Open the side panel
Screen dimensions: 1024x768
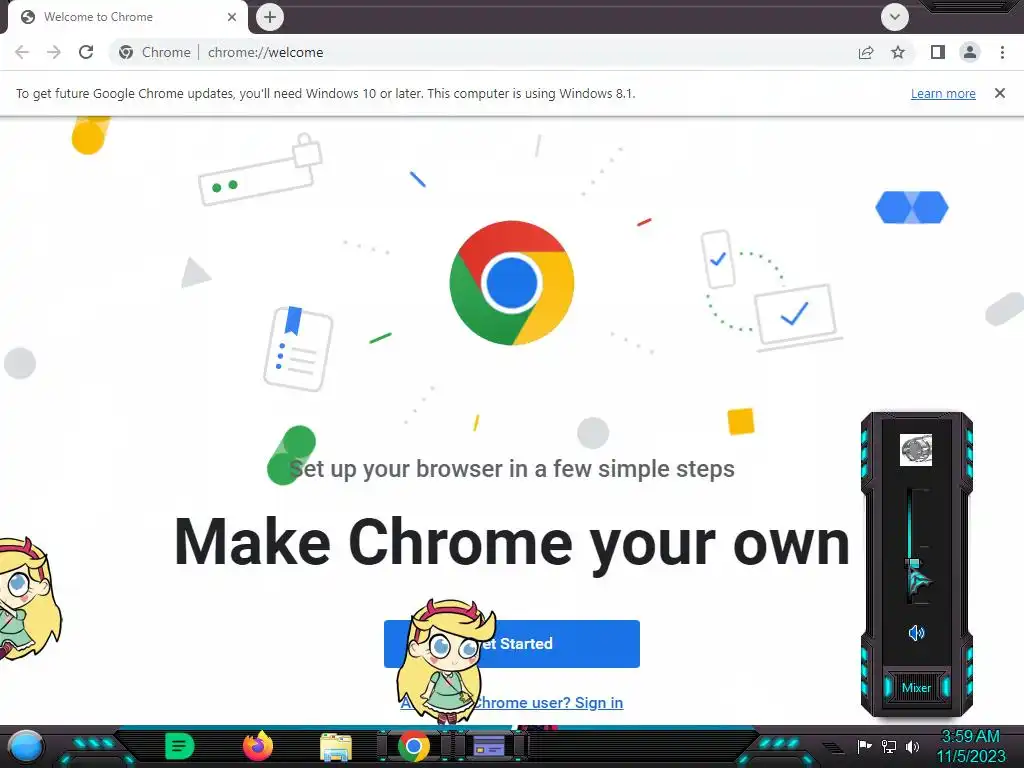(x=938, y=52)
